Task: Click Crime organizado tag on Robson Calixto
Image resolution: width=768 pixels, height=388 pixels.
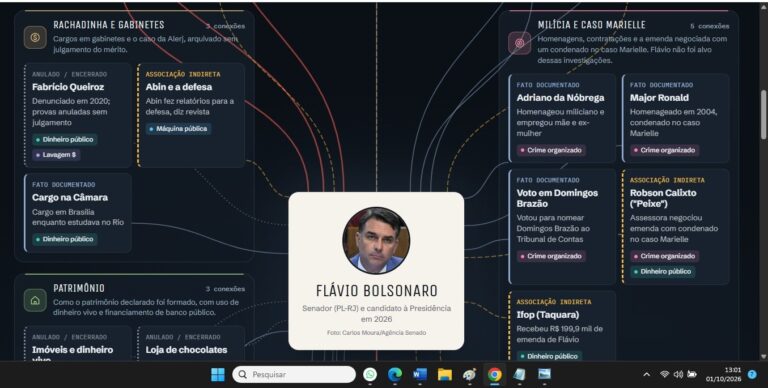Action: pyautogui.click(x=665, y=256)
